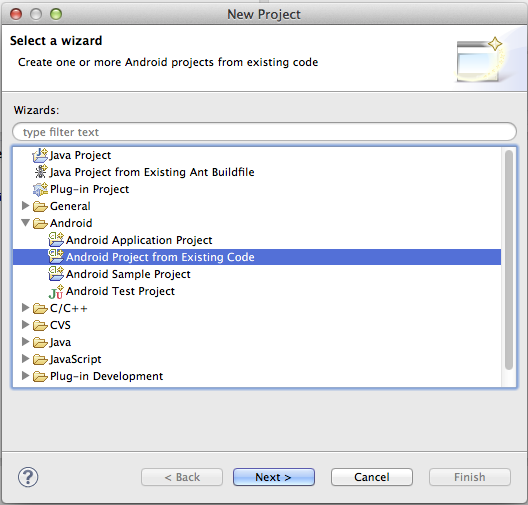This screenshot has width=528, height=505.
Task: Click the Plug-in Project icon
Action: 40,189
